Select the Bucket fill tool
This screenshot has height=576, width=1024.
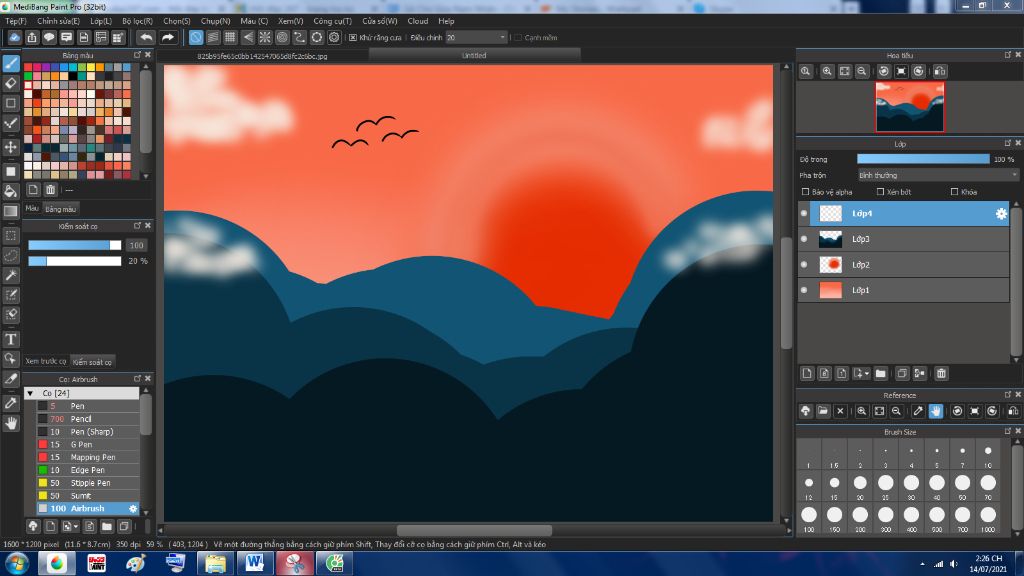[10, 191]
